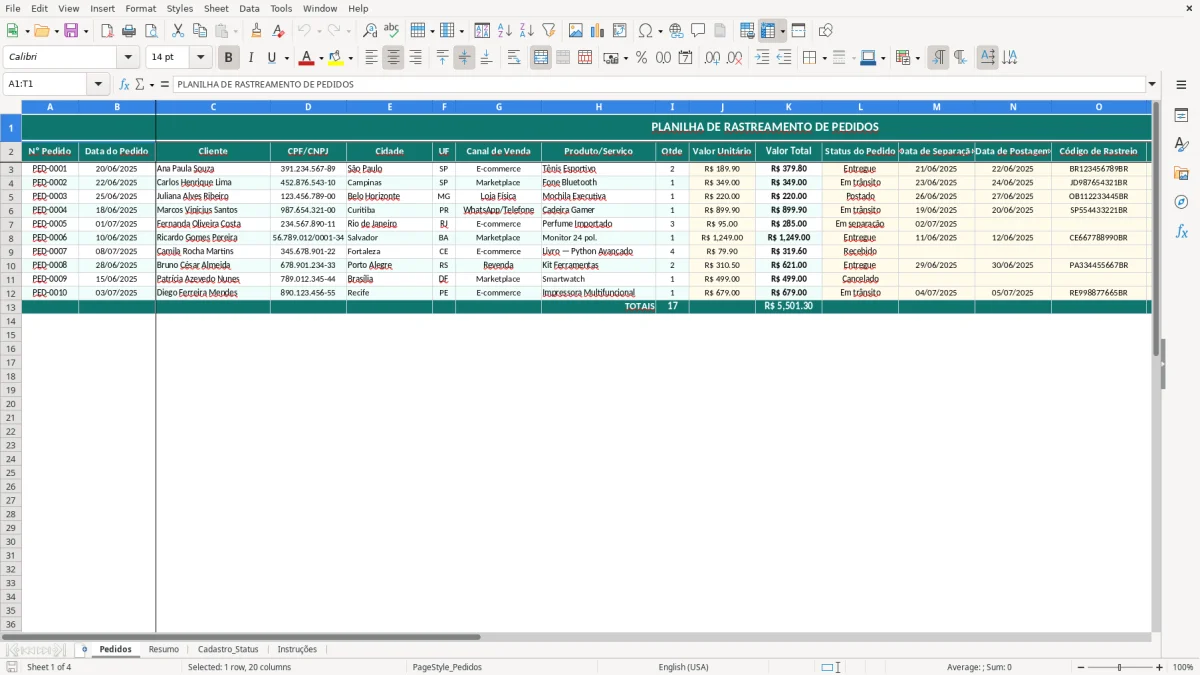Switch to the Resumo sheet tab

point(164,649)
